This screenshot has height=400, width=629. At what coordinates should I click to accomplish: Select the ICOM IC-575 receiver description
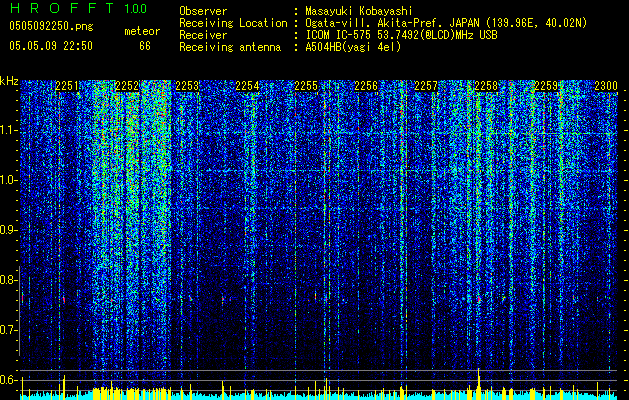401,35
